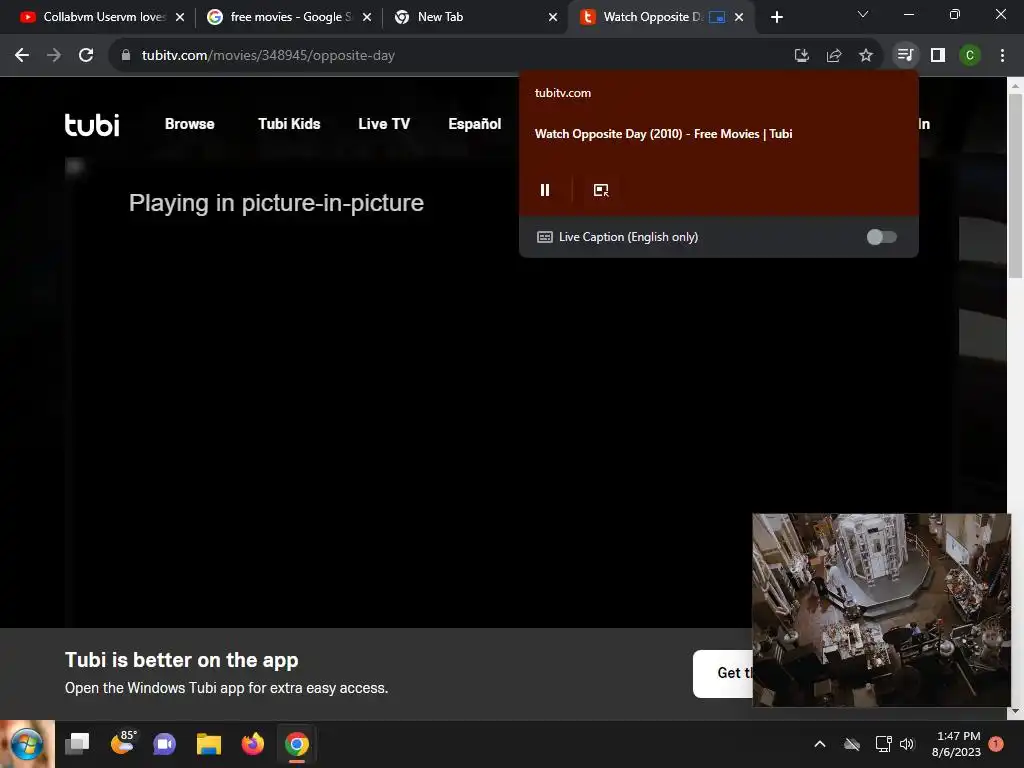Screen dimensions: 1024x768
Task: Bookmark this tab with star icon
Action: click(866, 56)
